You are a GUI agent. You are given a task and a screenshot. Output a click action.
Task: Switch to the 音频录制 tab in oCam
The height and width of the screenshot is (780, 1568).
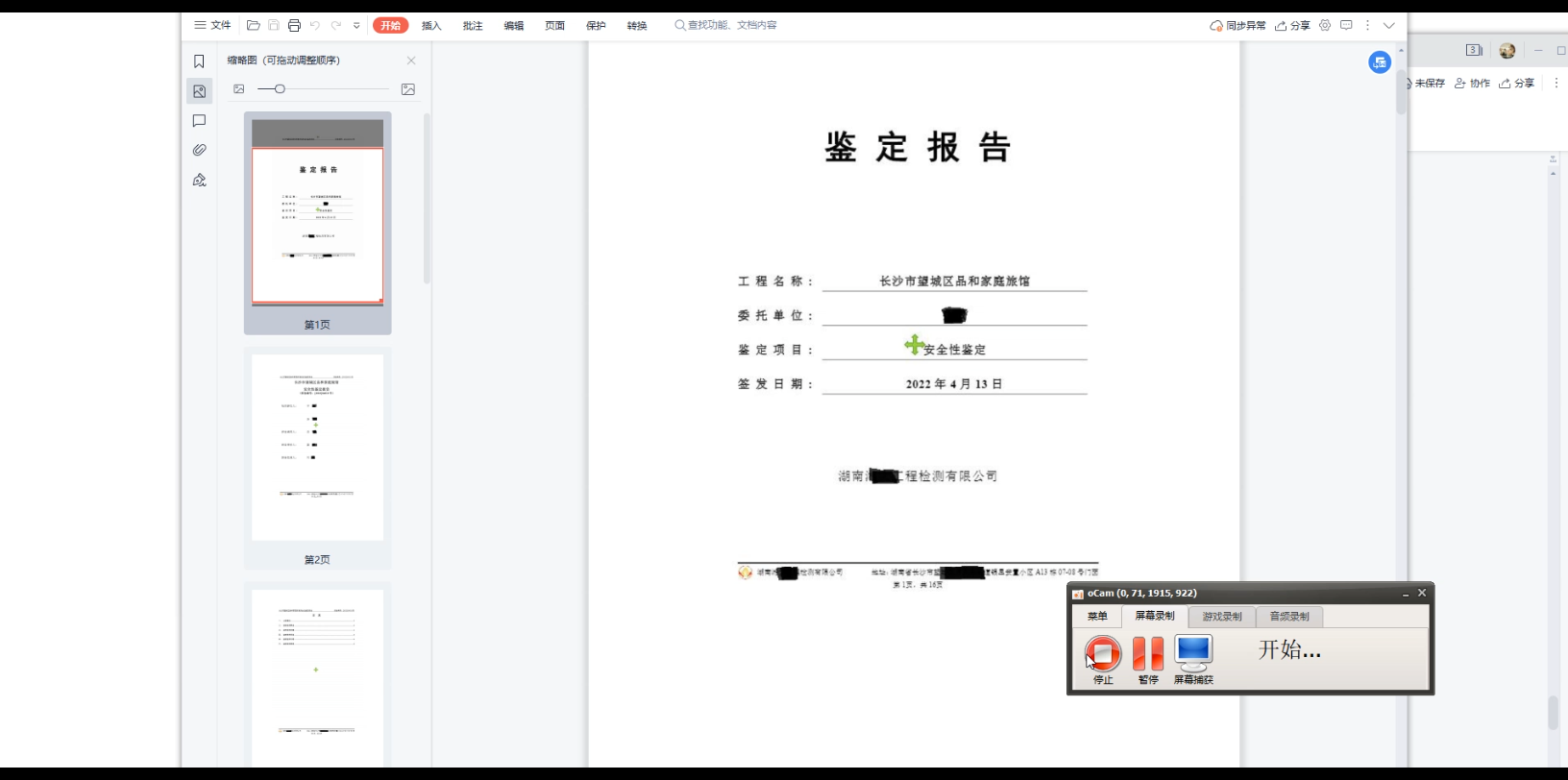coord(1289,617)
